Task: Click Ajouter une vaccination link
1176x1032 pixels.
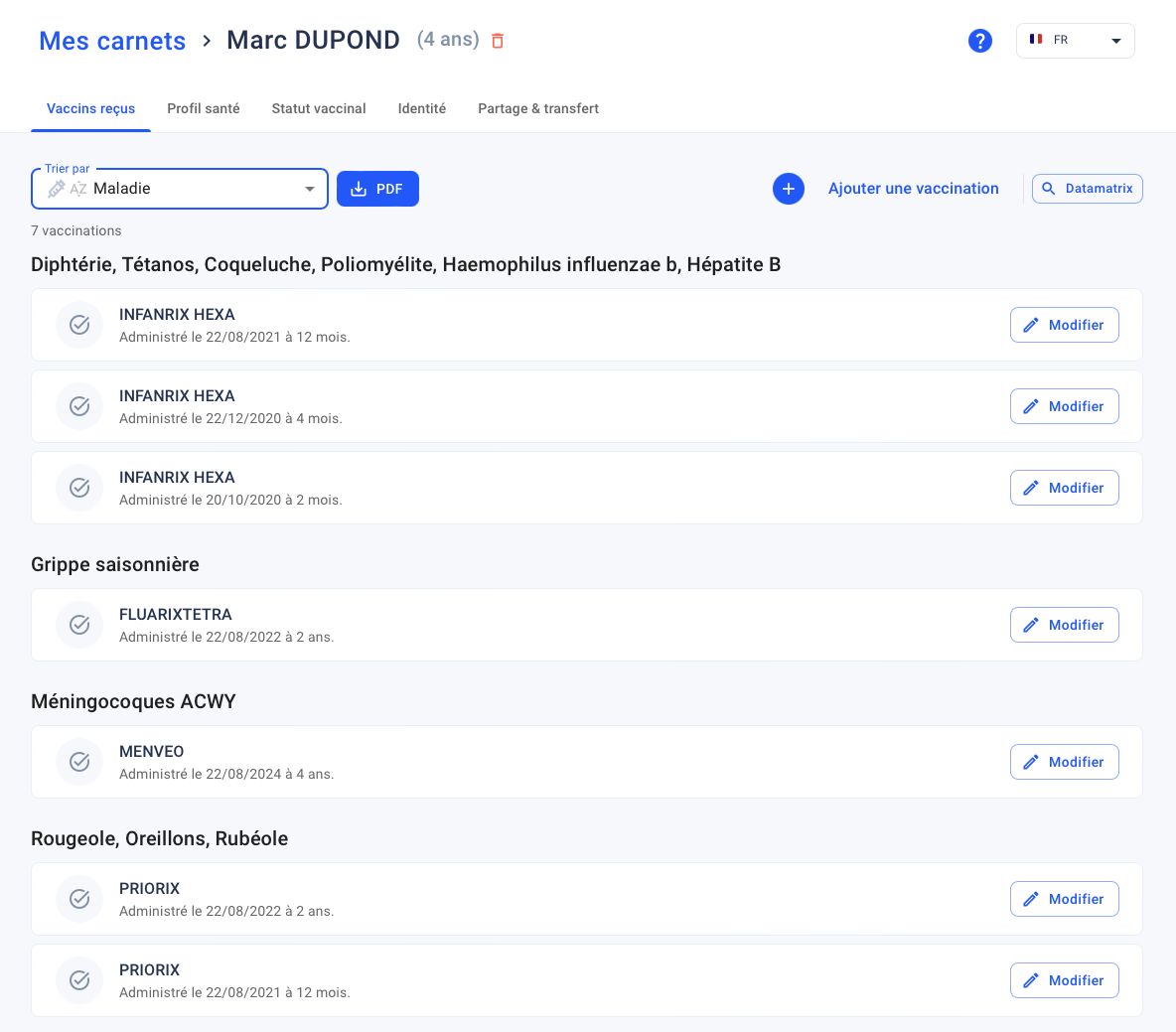Action: pos(914,189)
